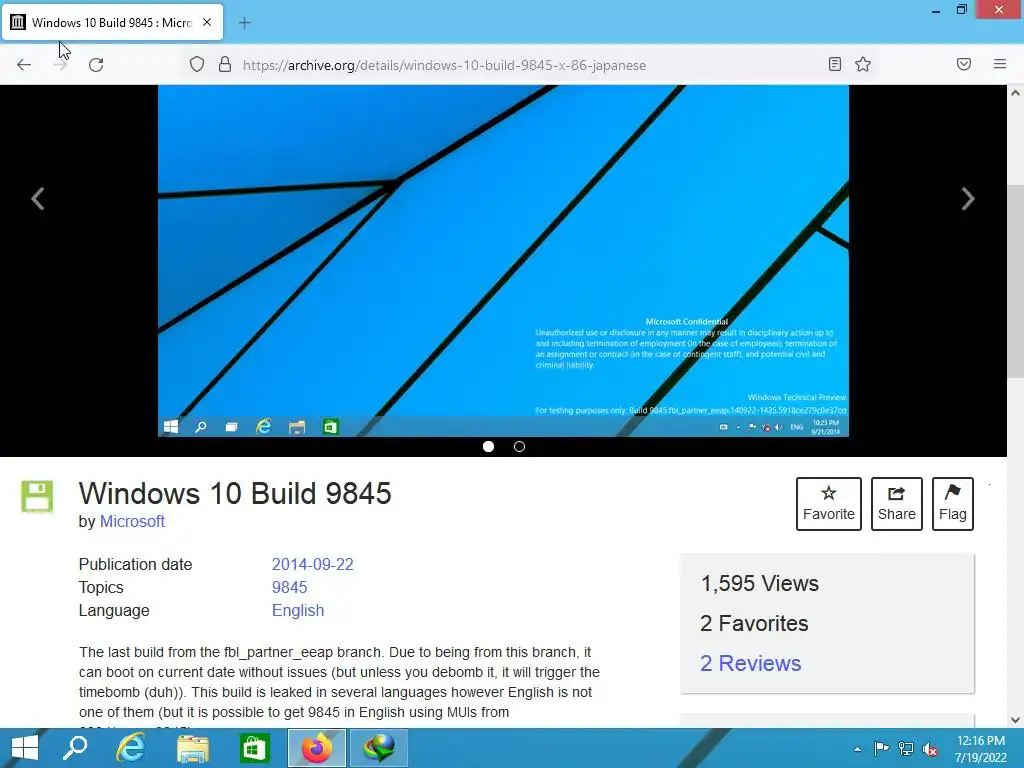Jump to the 2 Reviews section
This screenshot has width=1024, height=768.
pos(750,663)
